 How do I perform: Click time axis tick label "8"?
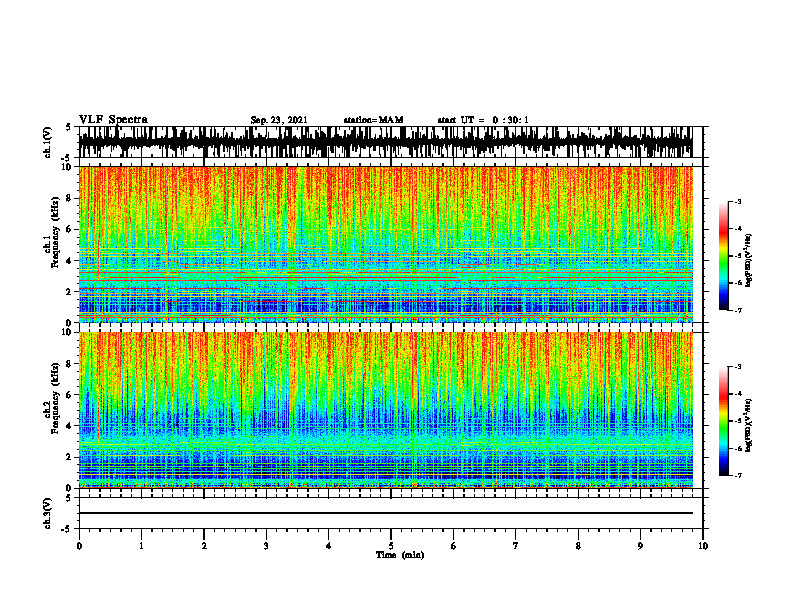[x=578, y=546]
